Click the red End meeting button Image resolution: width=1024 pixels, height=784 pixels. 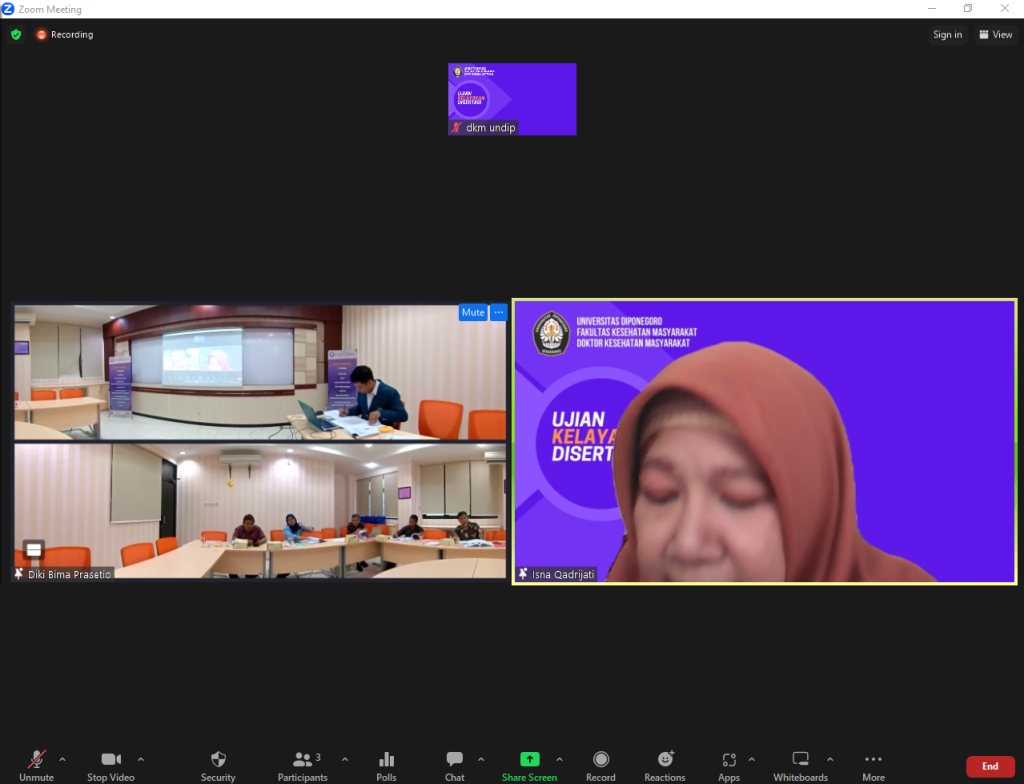click(989, 766)
